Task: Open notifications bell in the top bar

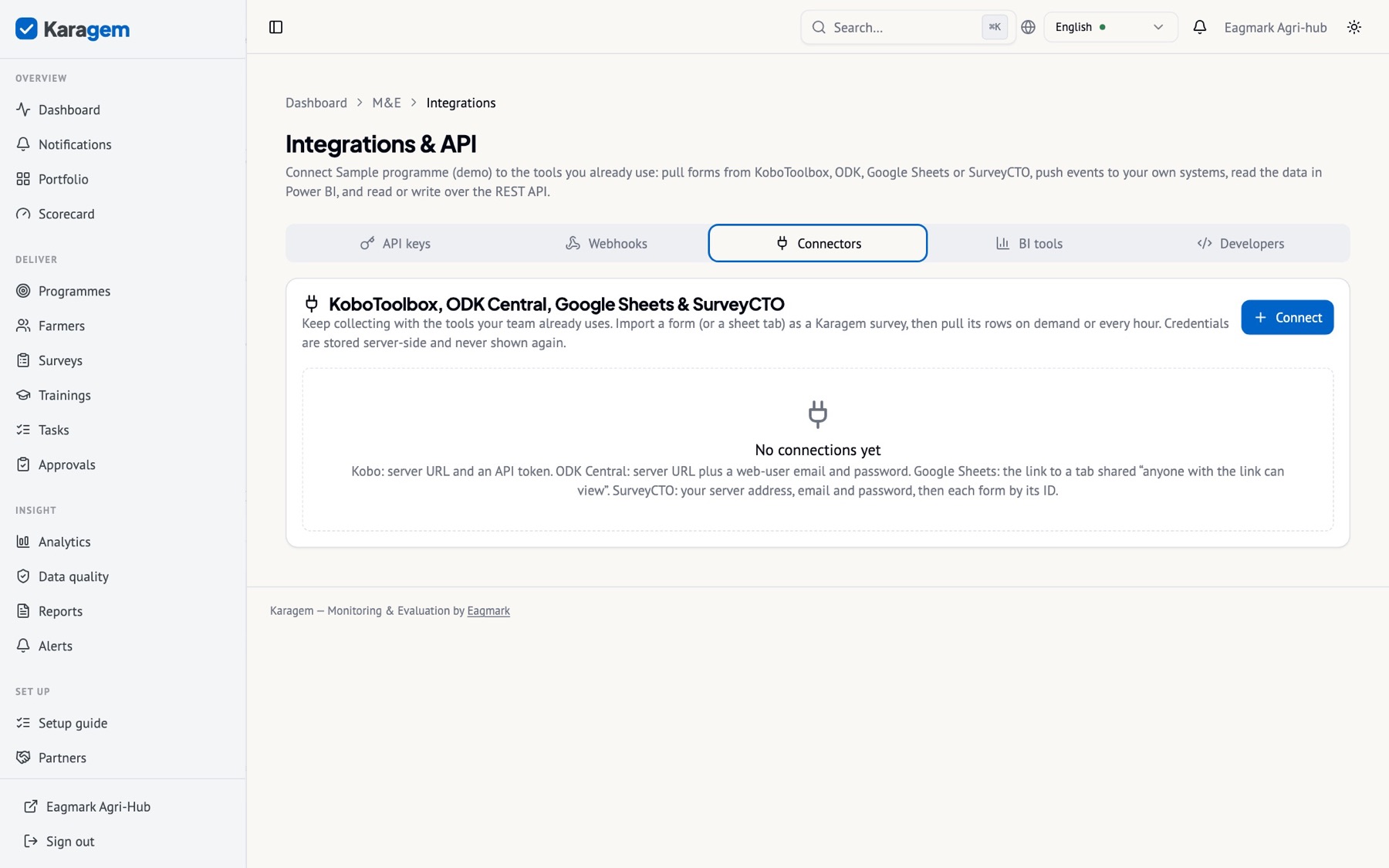Action: [x=1199, y=27]
